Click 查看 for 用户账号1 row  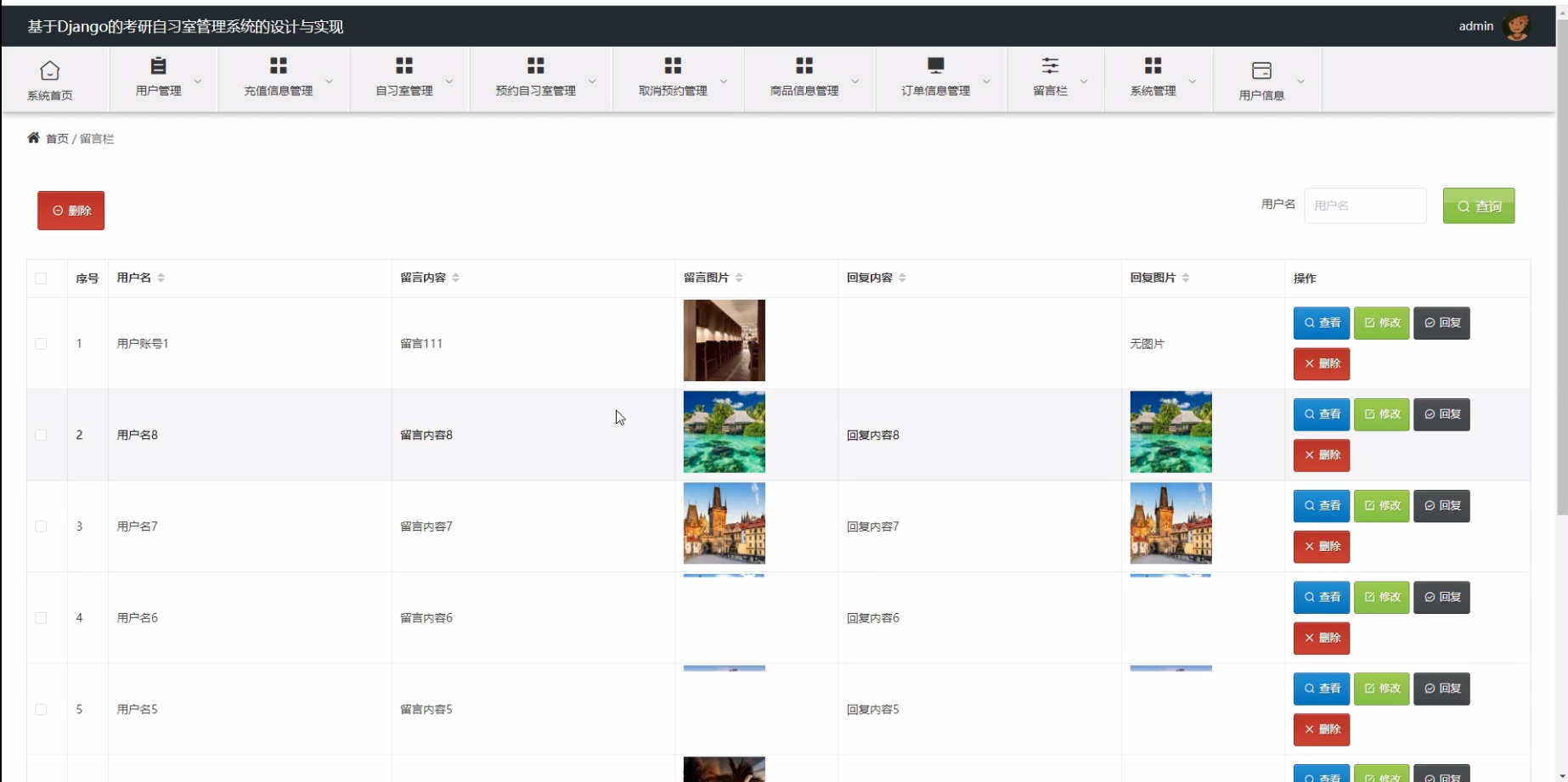click(x=1322, y=323)
